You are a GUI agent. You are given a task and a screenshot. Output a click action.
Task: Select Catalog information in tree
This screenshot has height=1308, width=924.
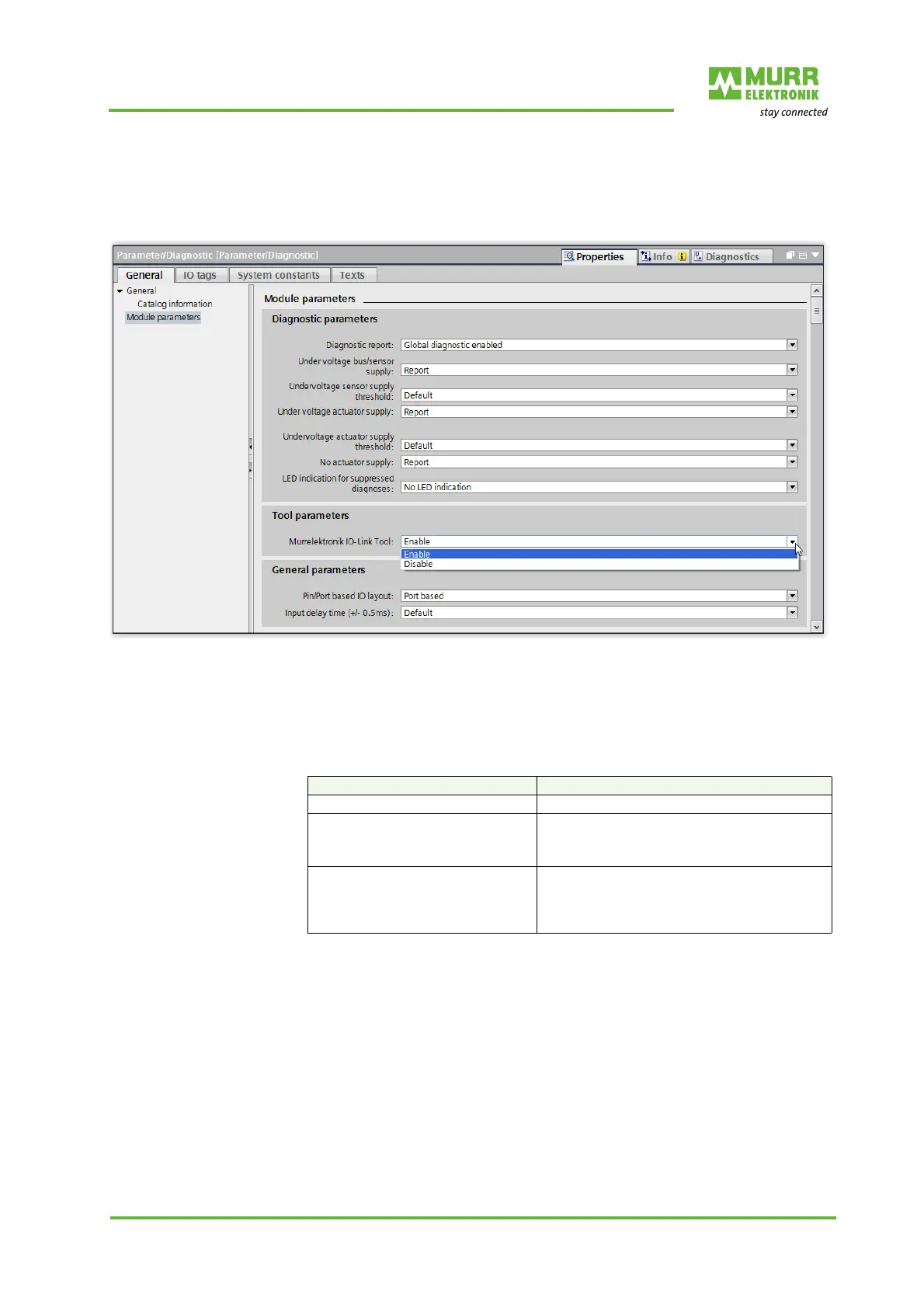pyautogui.click(x=175, y=304)
